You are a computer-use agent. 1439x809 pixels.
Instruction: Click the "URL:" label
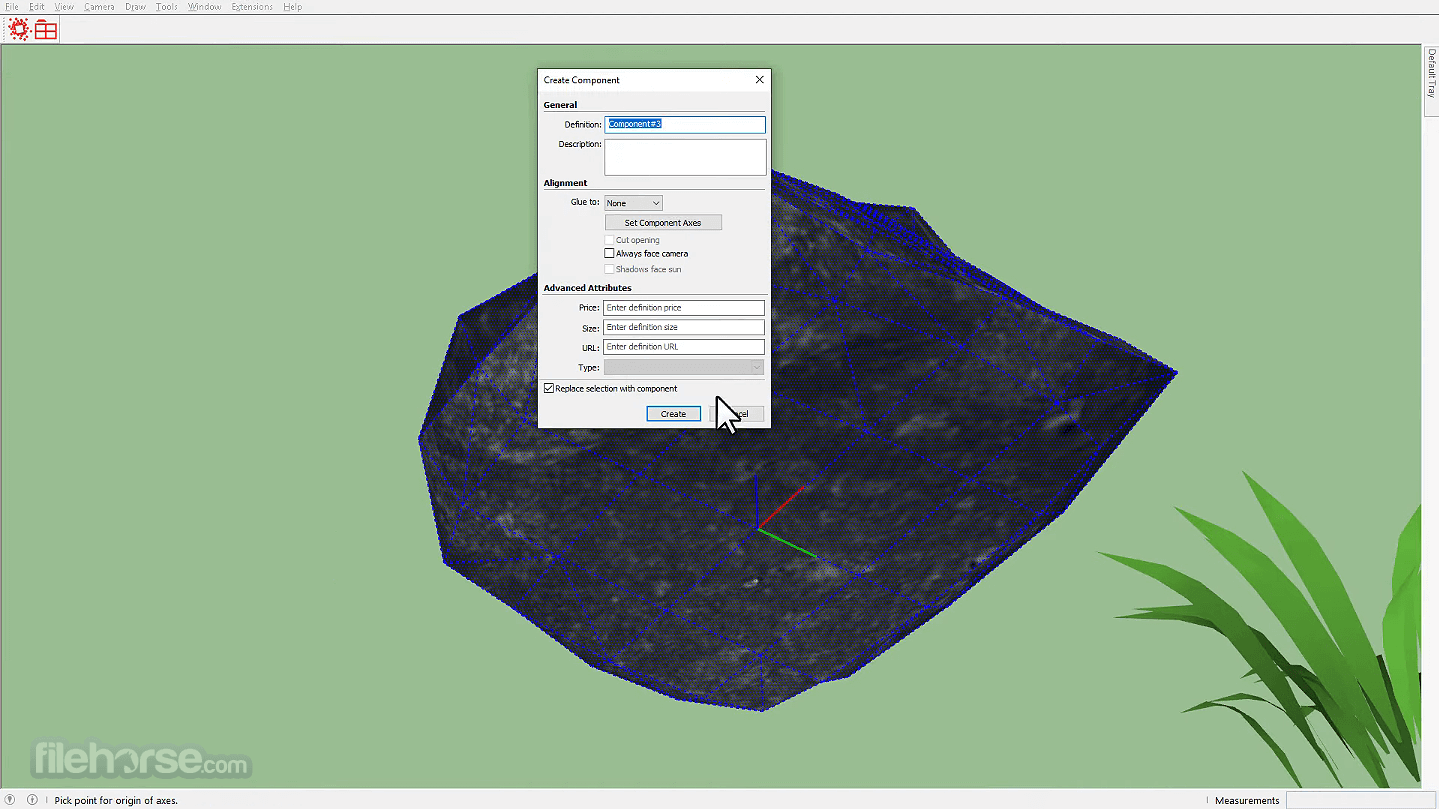(590, 347)
